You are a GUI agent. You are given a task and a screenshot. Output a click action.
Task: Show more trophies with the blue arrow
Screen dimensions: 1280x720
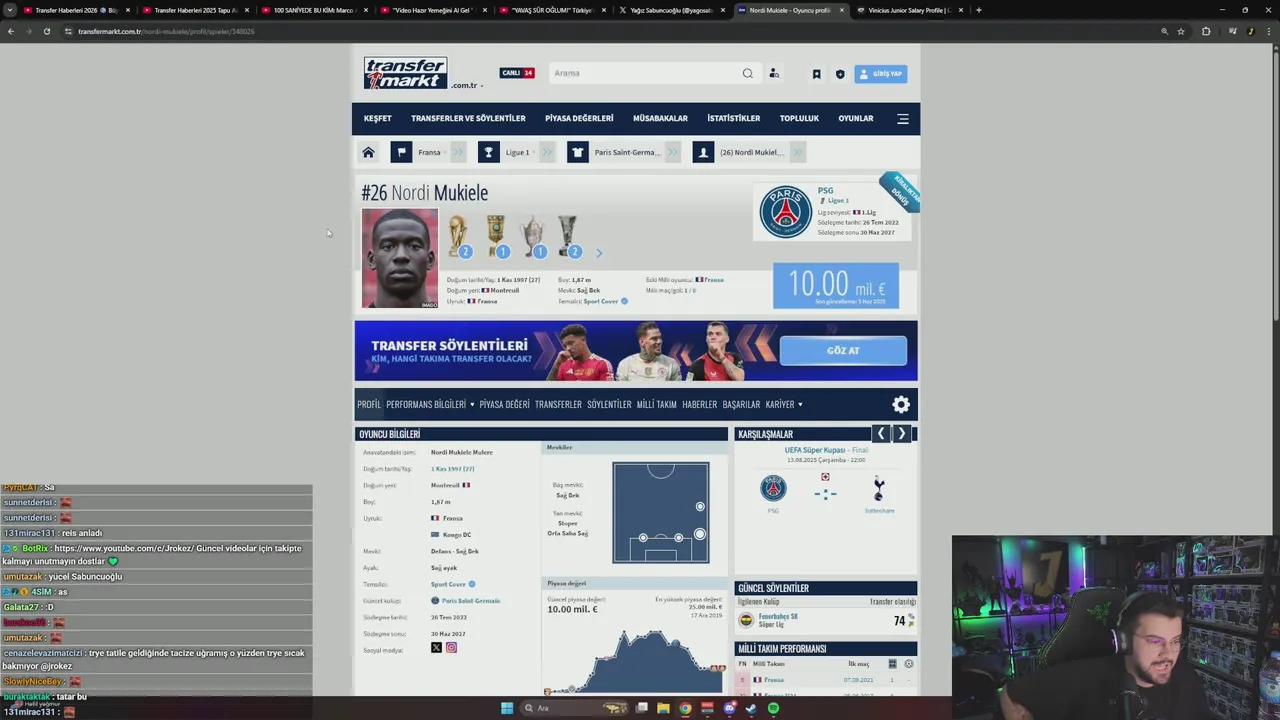coord(599,253)
